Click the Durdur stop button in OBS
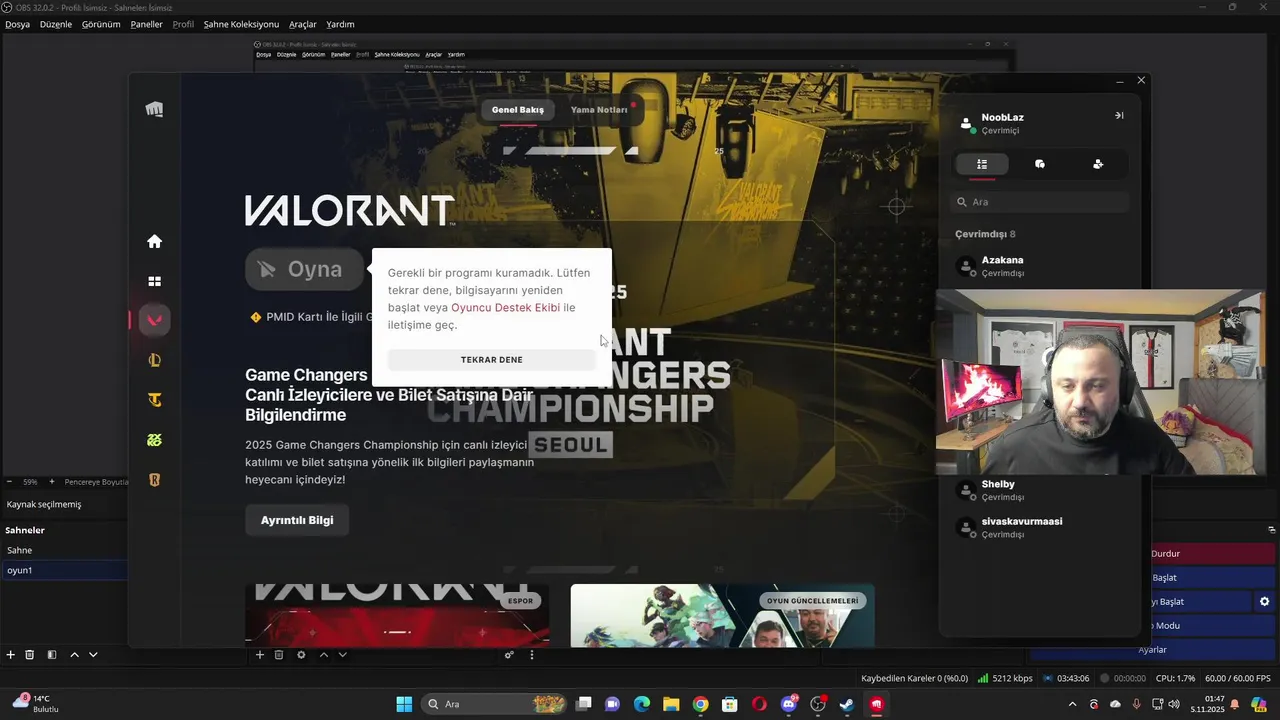 1213,553
